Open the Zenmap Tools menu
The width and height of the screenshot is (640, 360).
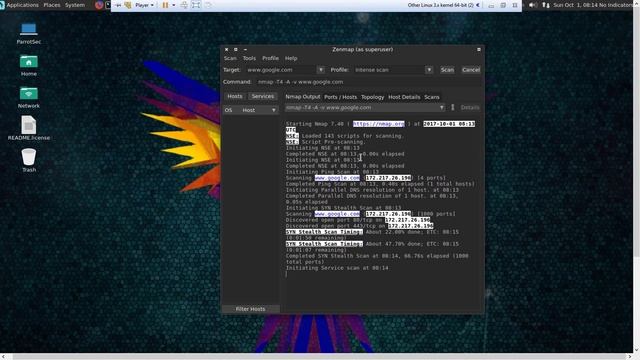pyautogui.click(x=249, y=58)
